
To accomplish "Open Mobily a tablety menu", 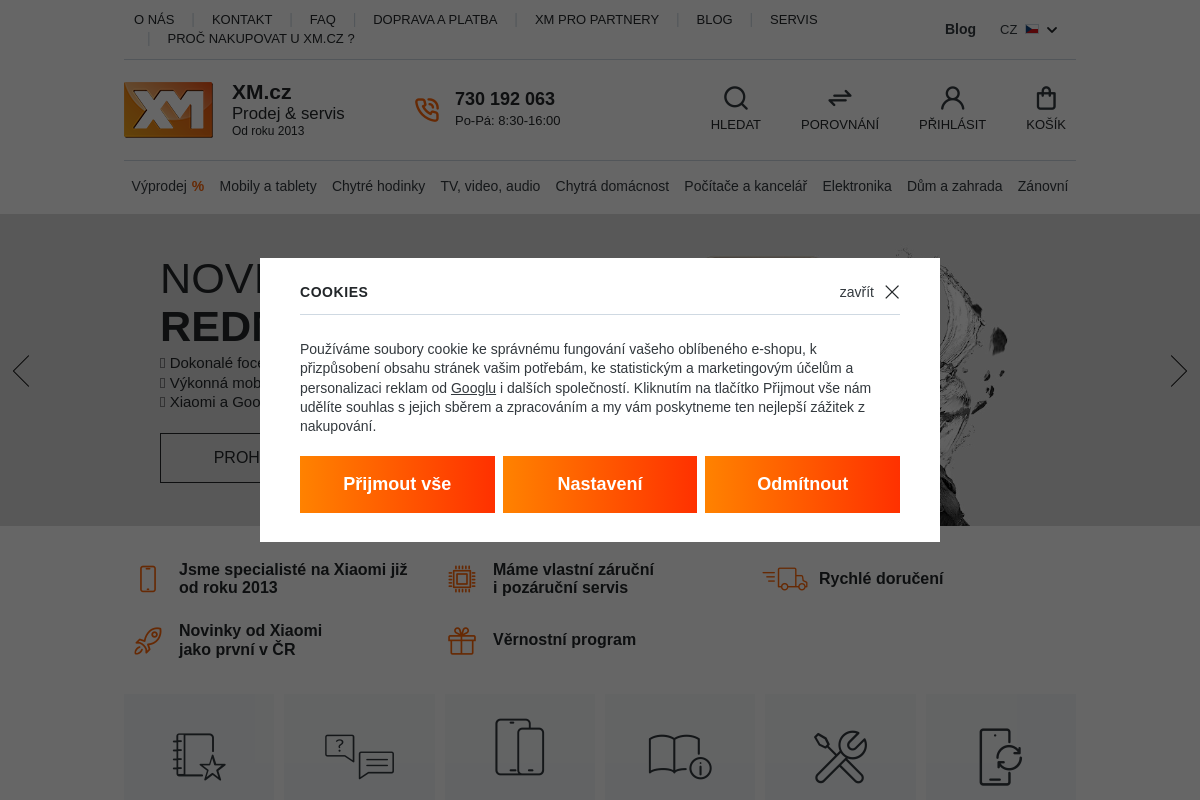I will tap(268, 186).
